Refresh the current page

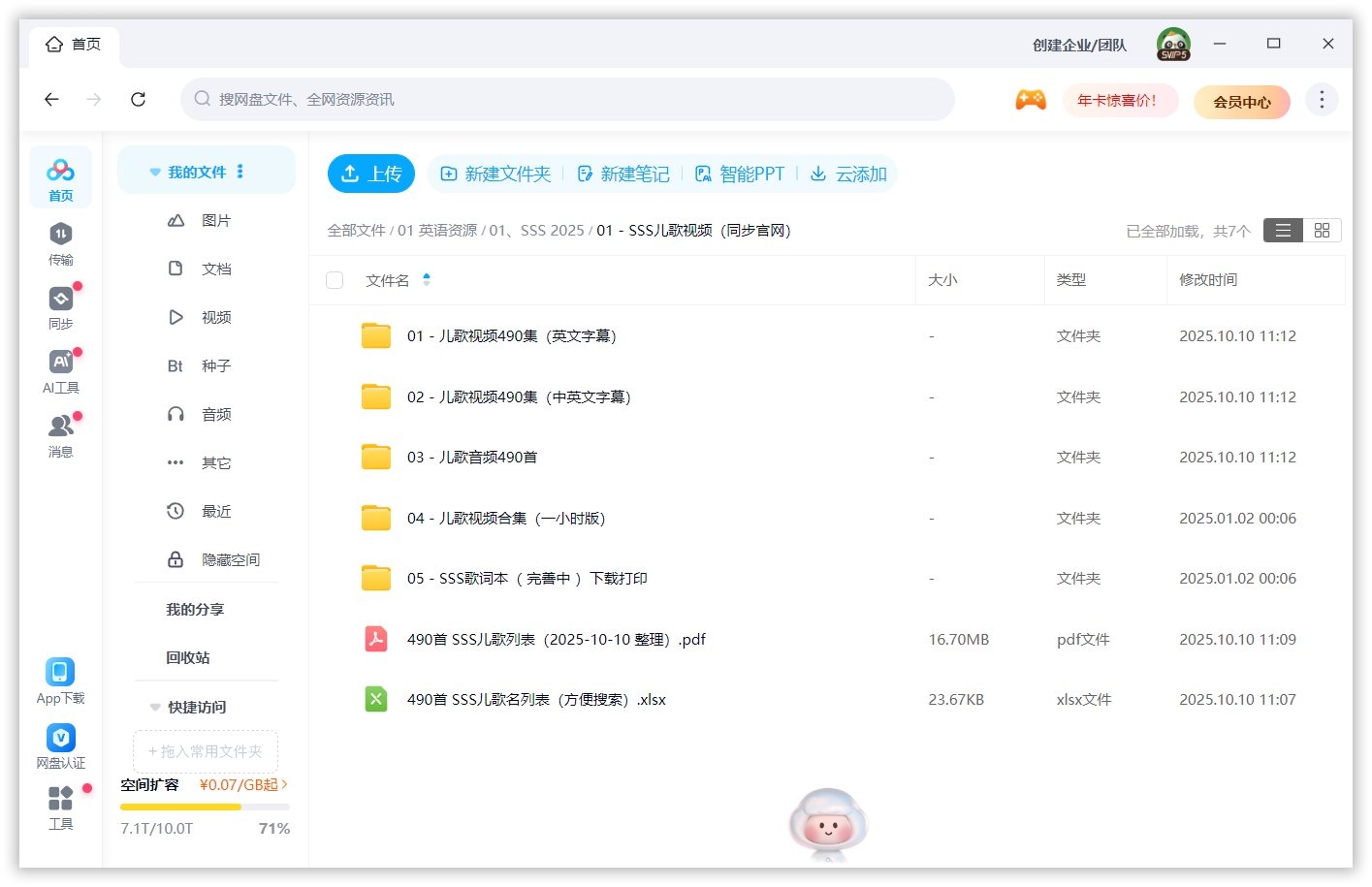tap(138, 99)
